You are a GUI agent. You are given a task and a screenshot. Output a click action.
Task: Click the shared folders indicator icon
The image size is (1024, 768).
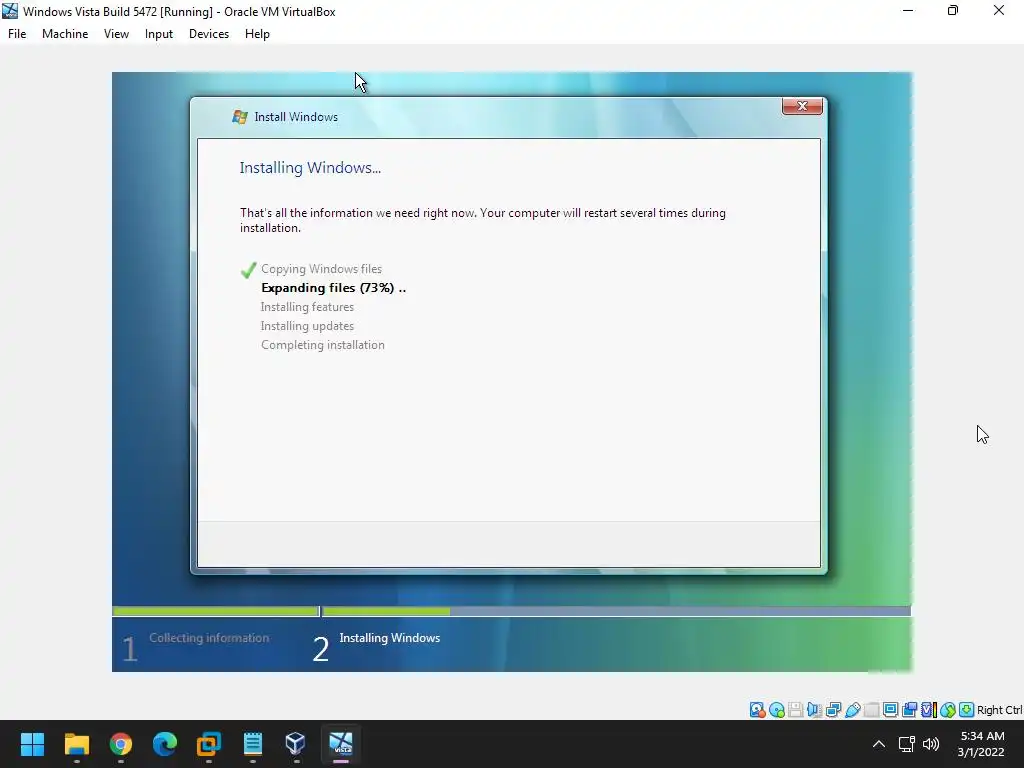pos(871,710)
